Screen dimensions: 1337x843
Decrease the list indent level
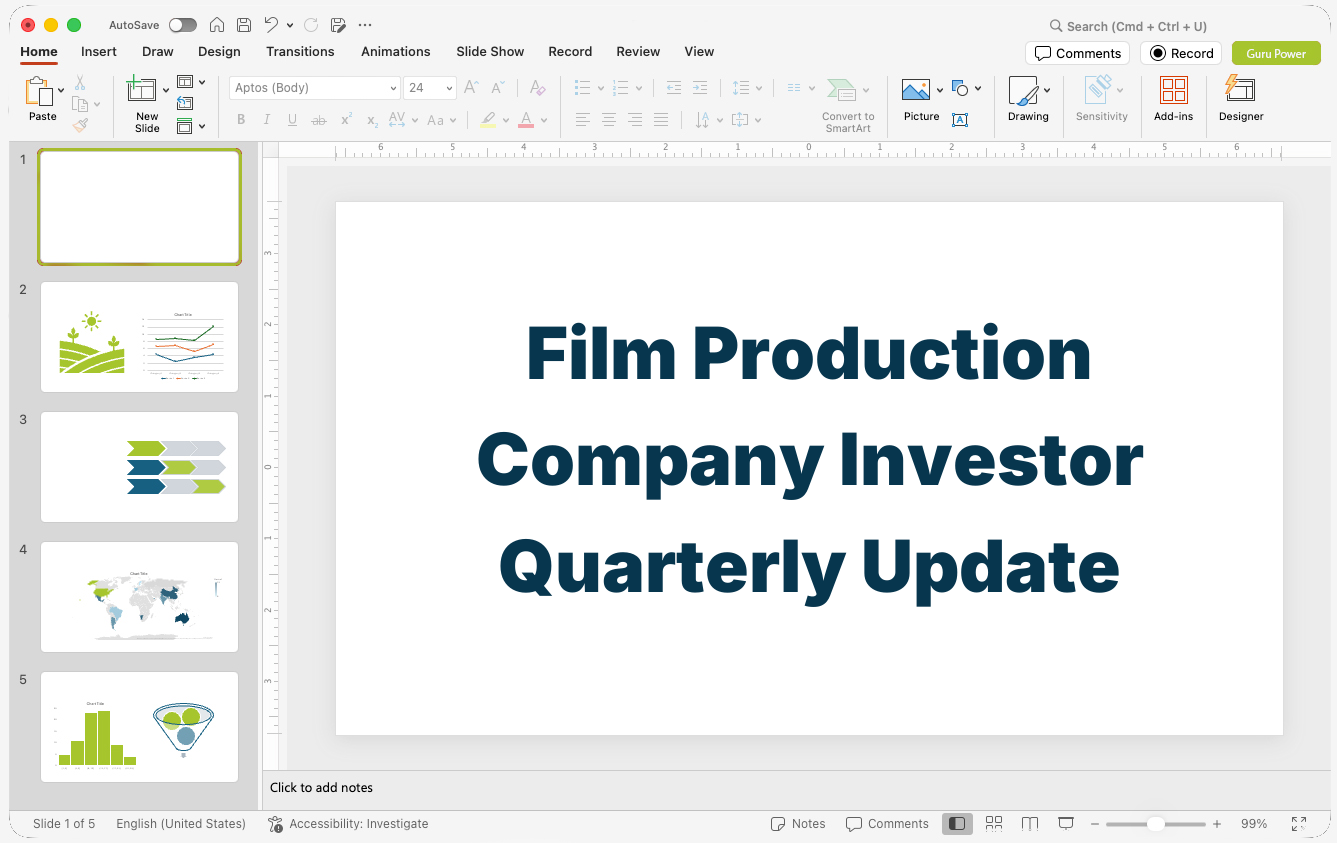pyautogui.click(x=674, y=88)
